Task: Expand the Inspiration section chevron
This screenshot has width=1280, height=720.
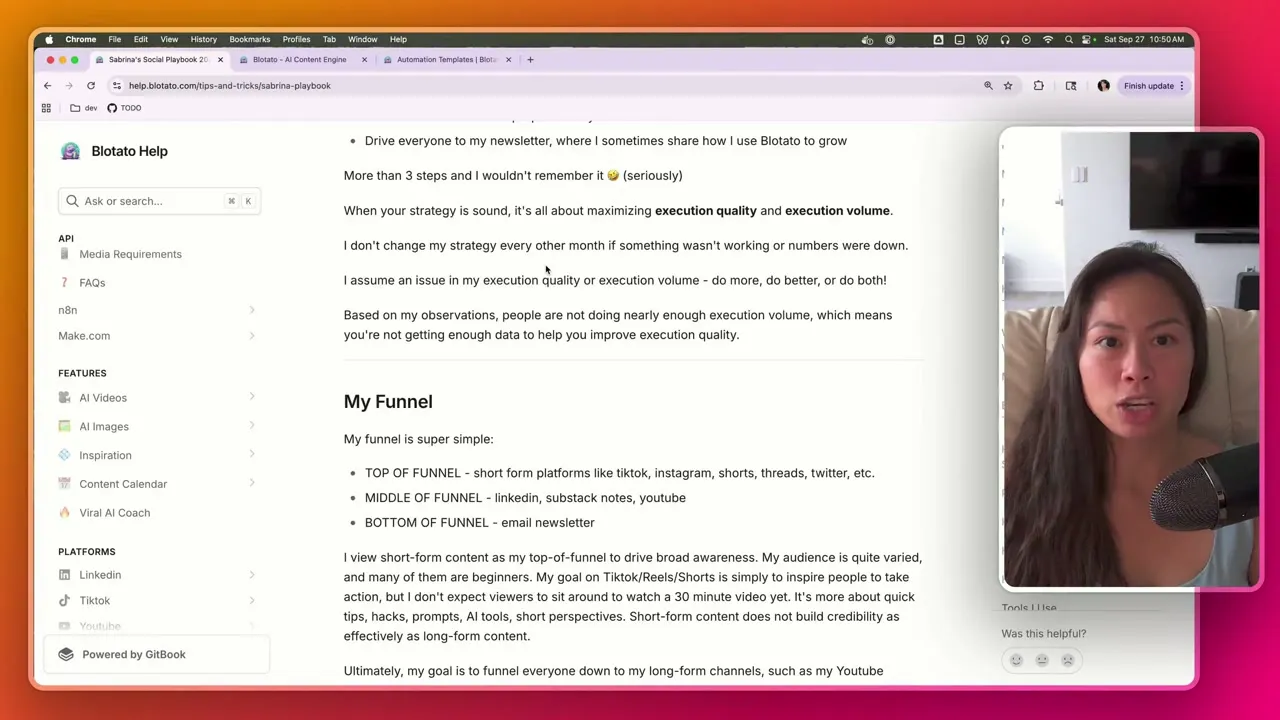Action: [x=252, y=455]
